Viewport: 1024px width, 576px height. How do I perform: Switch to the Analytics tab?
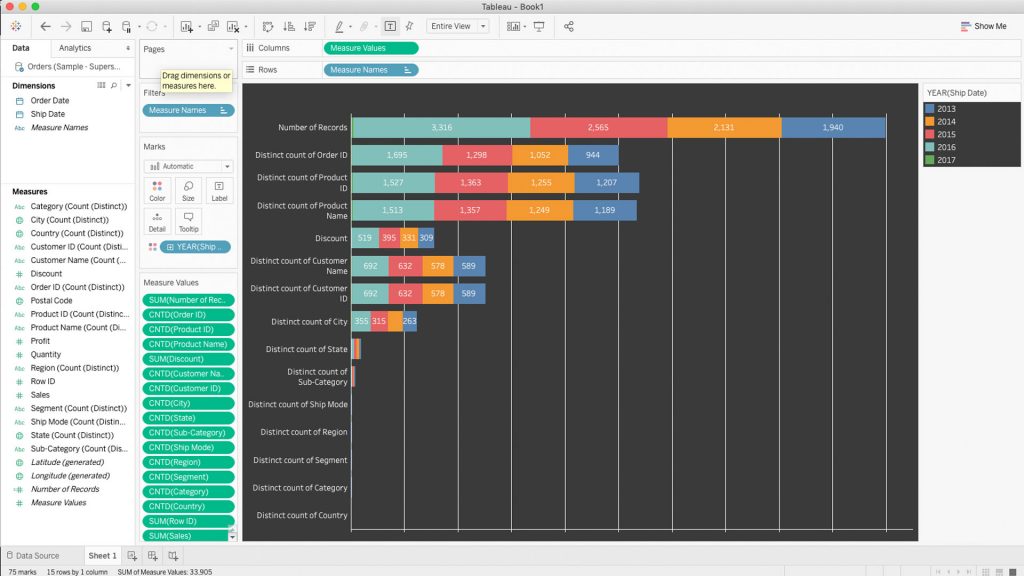click(75, 48)
